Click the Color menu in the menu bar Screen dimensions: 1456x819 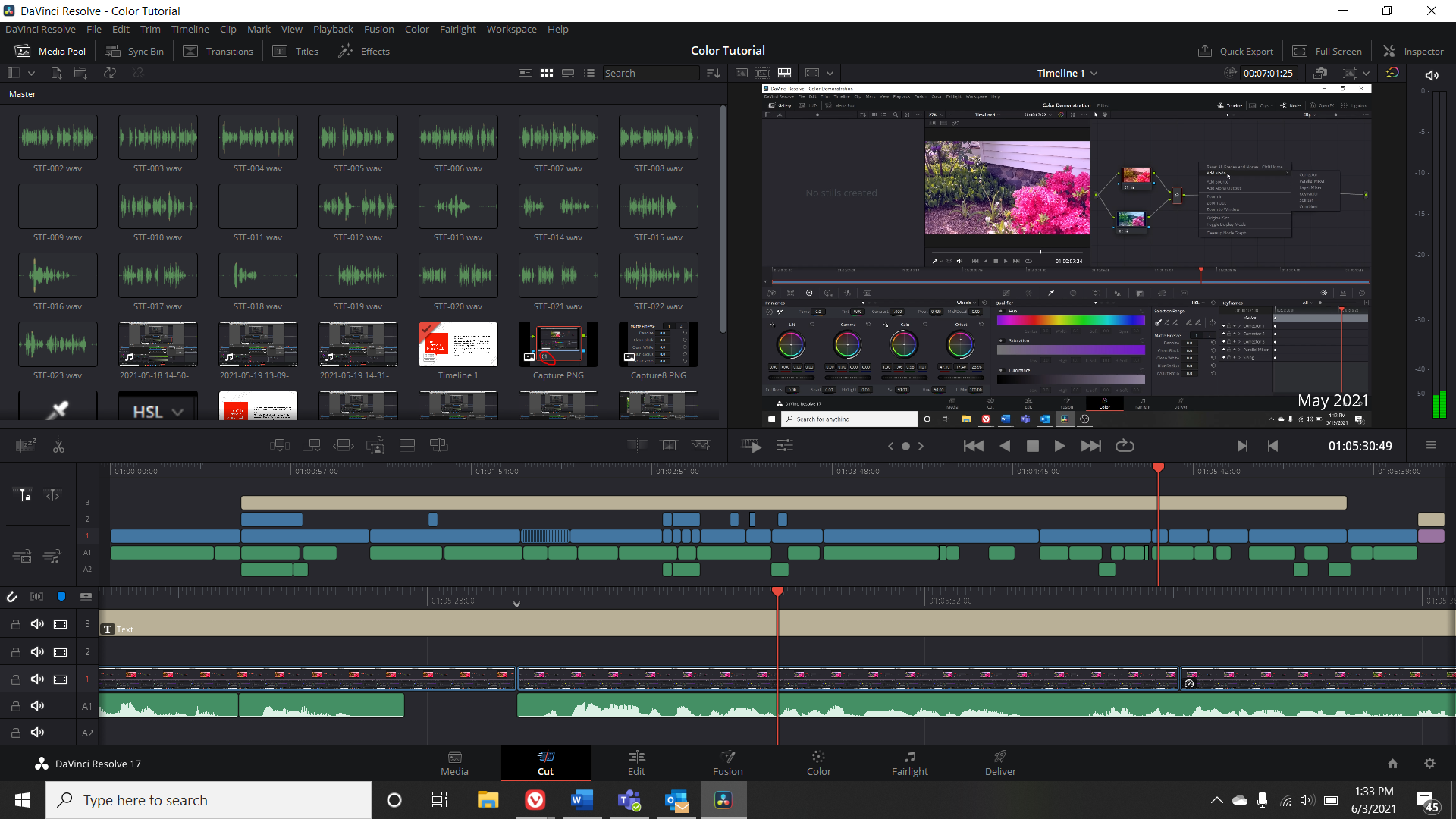point(416,29)
